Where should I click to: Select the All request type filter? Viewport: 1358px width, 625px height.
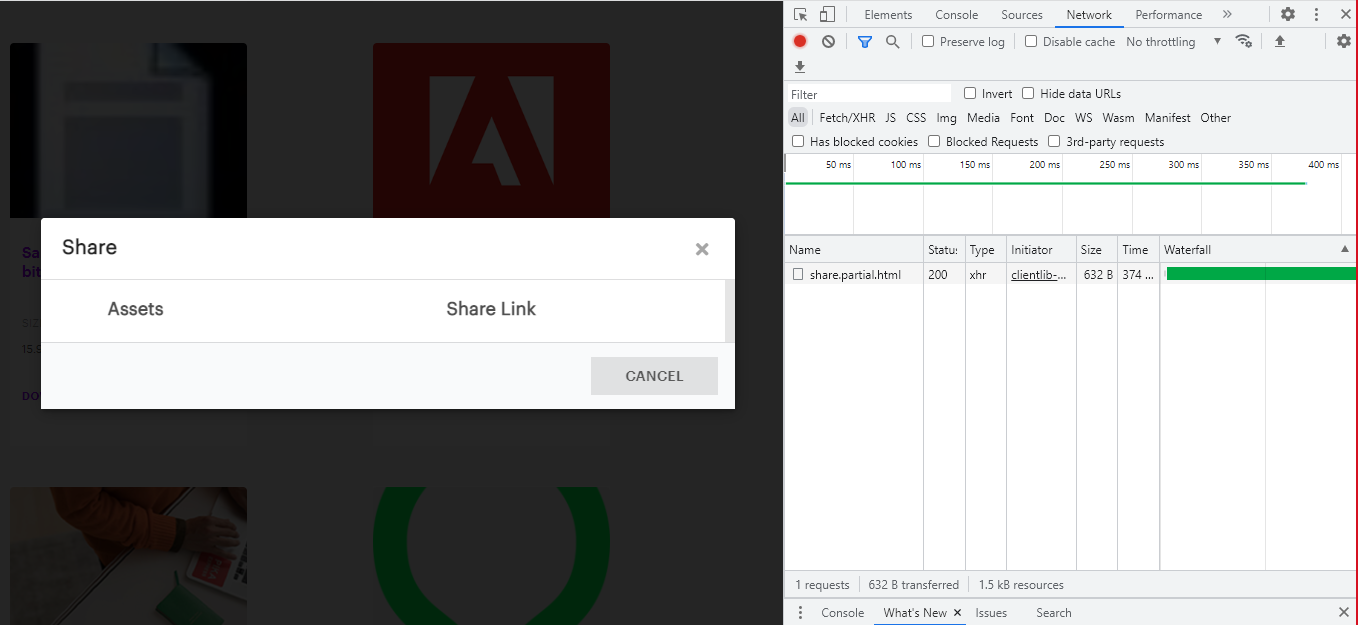coord(797,117)
